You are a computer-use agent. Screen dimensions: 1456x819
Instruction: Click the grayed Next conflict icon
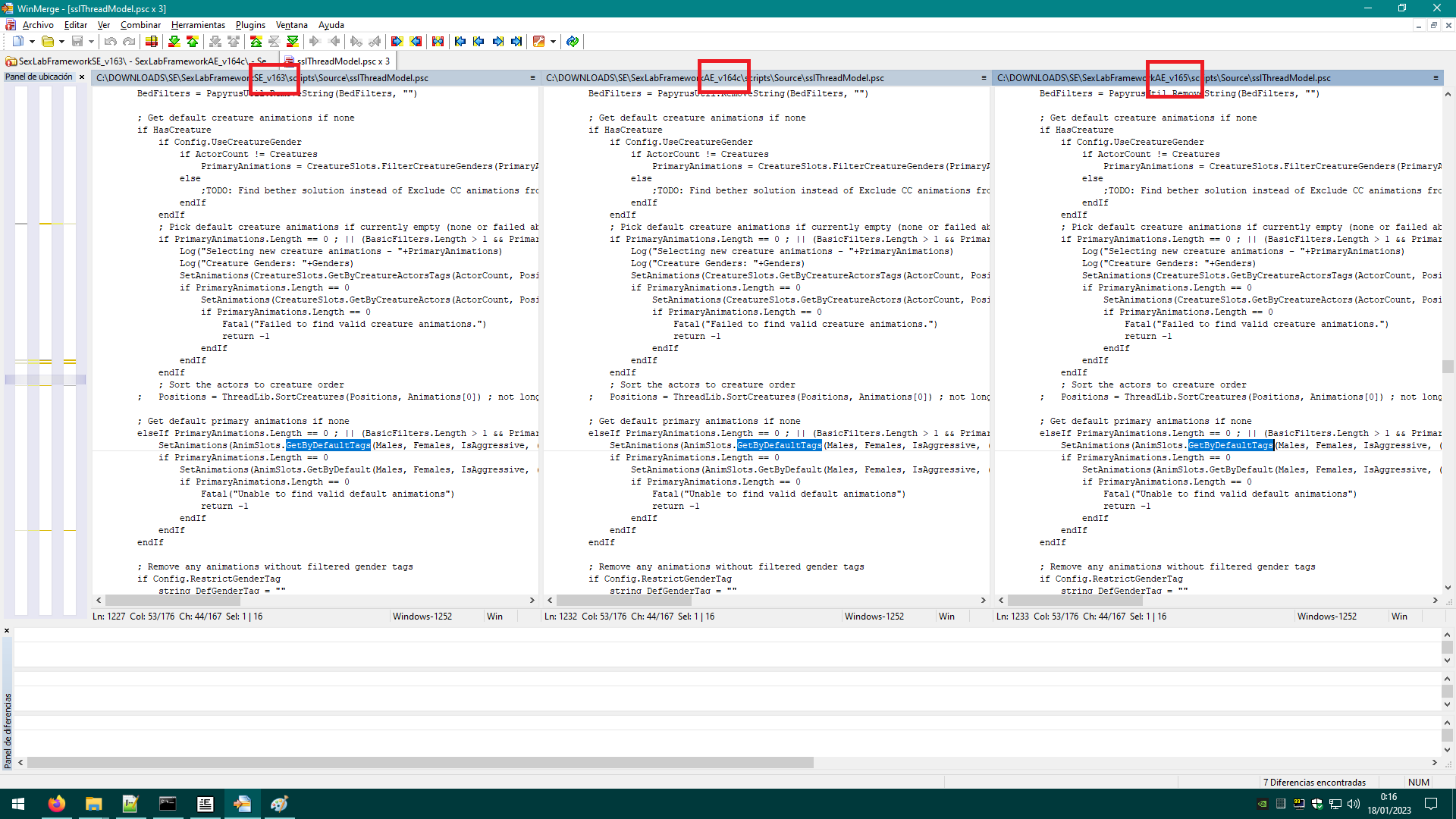215,42
